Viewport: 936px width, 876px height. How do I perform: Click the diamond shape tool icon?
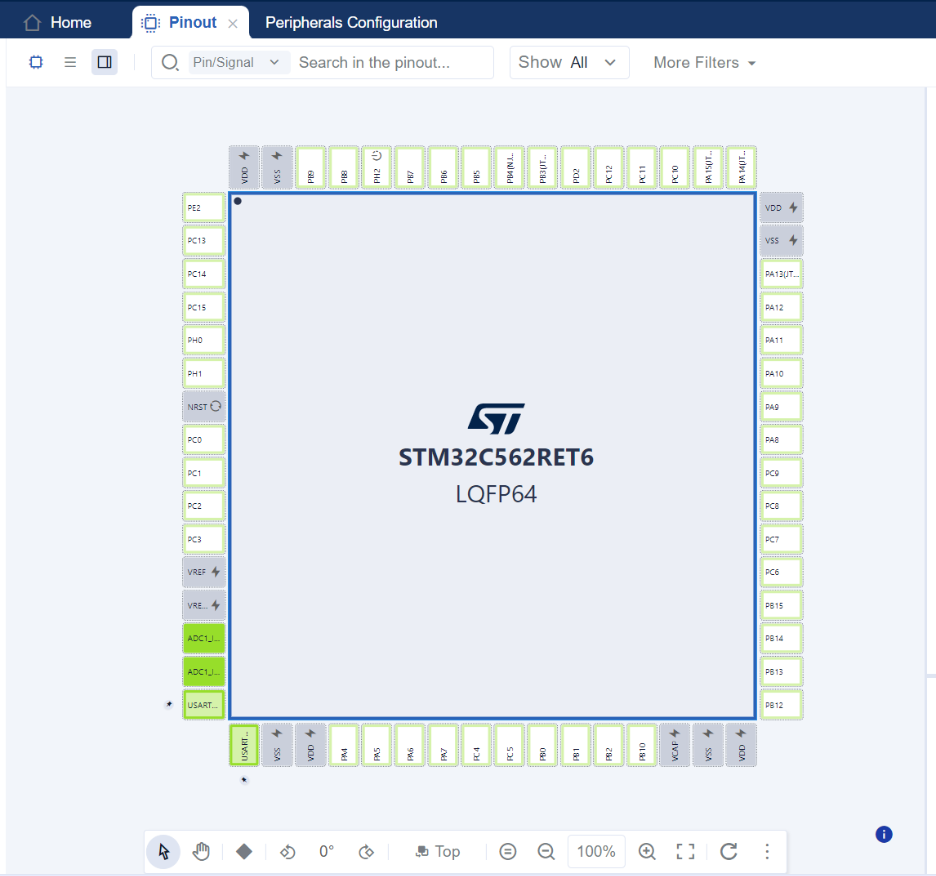pyautogui.click(x=244, y=852)
